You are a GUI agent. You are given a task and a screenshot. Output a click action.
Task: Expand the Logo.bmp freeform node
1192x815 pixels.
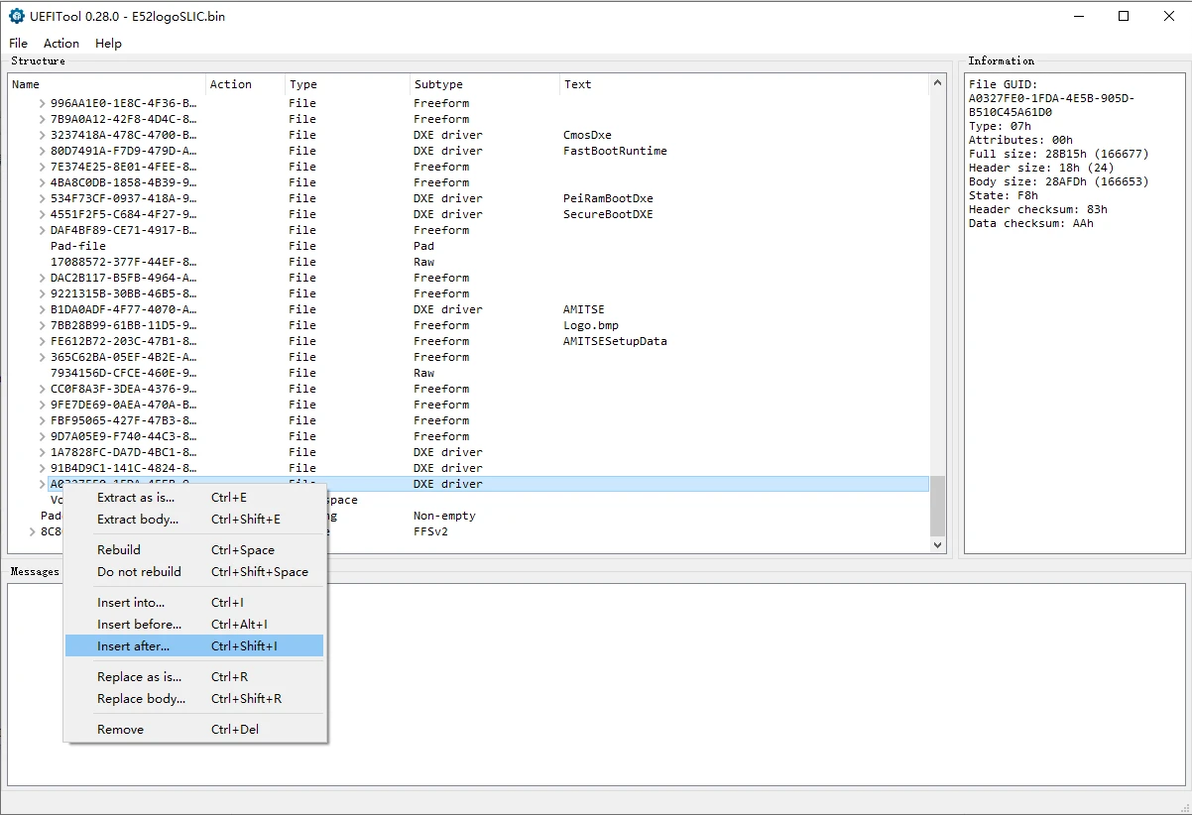tap(42, 325)
